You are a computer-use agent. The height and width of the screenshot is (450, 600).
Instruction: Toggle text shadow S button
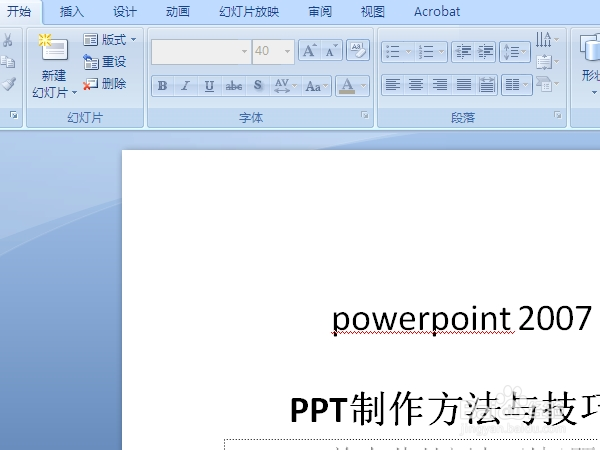(x=258, y=86)
